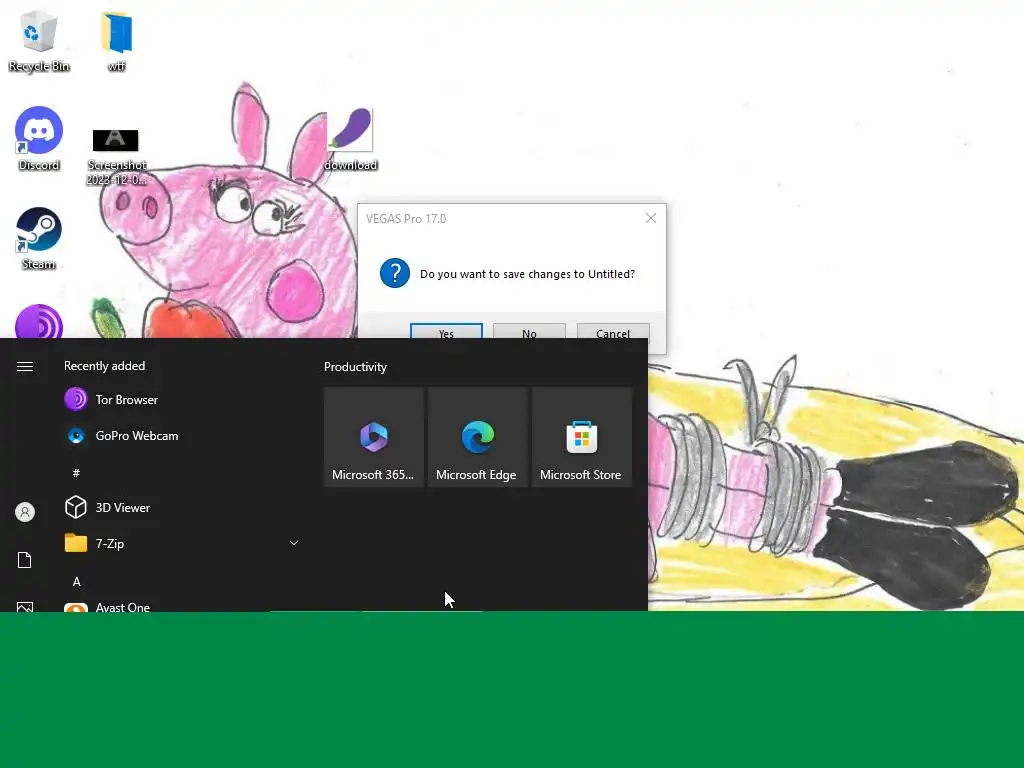The height and width of the screenshot is (768, 1024).
Task: Open Documents icon in Start sidebar
Action: [x=25, y=560]
